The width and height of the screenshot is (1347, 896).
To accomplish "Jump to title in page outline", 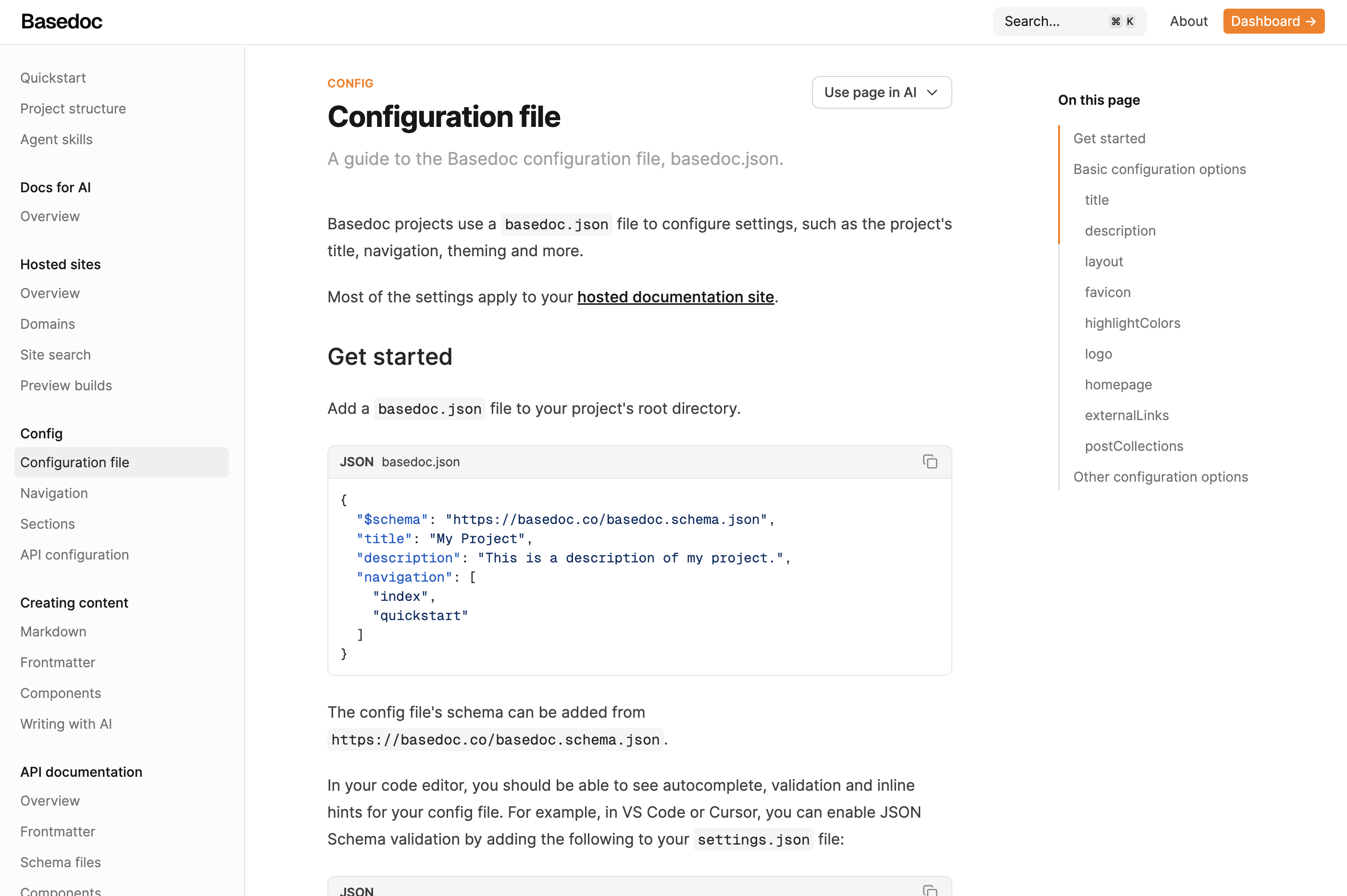I will tap(1097, 200).
